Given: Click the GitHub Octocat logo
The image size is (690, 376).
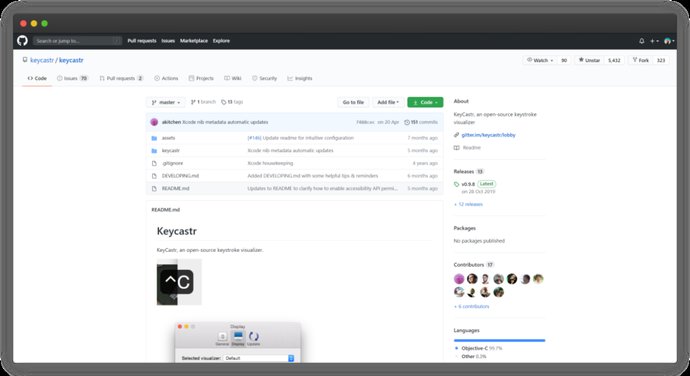Looking at the screenshot, I should coord(22,41).
